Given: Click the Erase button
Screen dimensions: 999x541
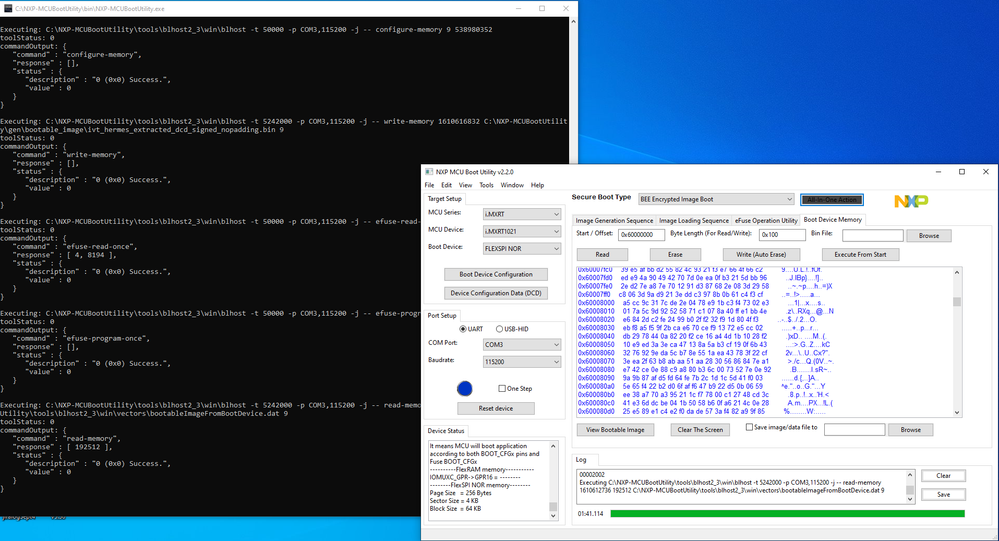Looking at the screenshot, I should click(675, 254).
